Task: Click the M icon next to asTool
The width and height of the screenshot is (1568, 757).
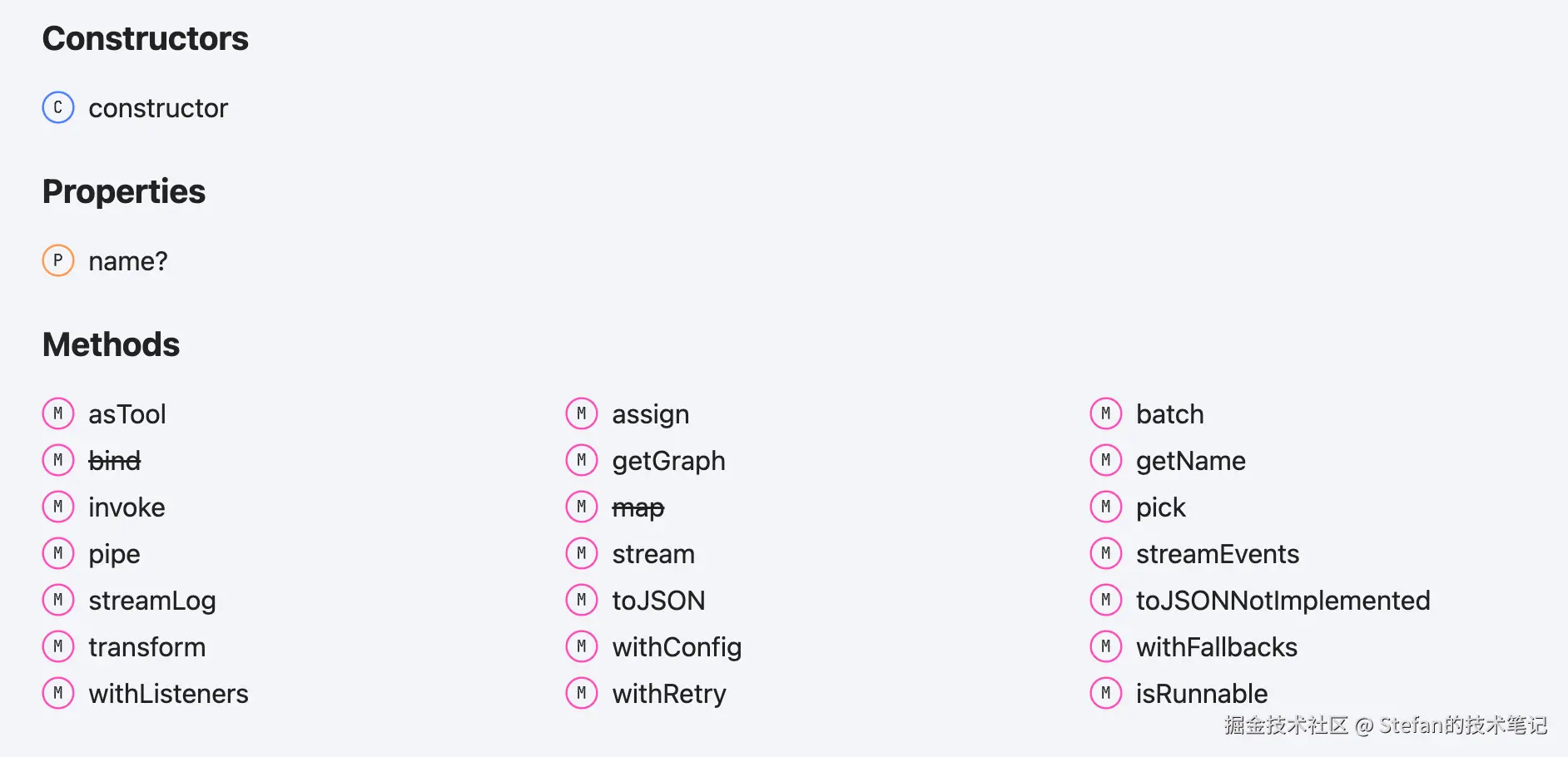Action: 58,413
